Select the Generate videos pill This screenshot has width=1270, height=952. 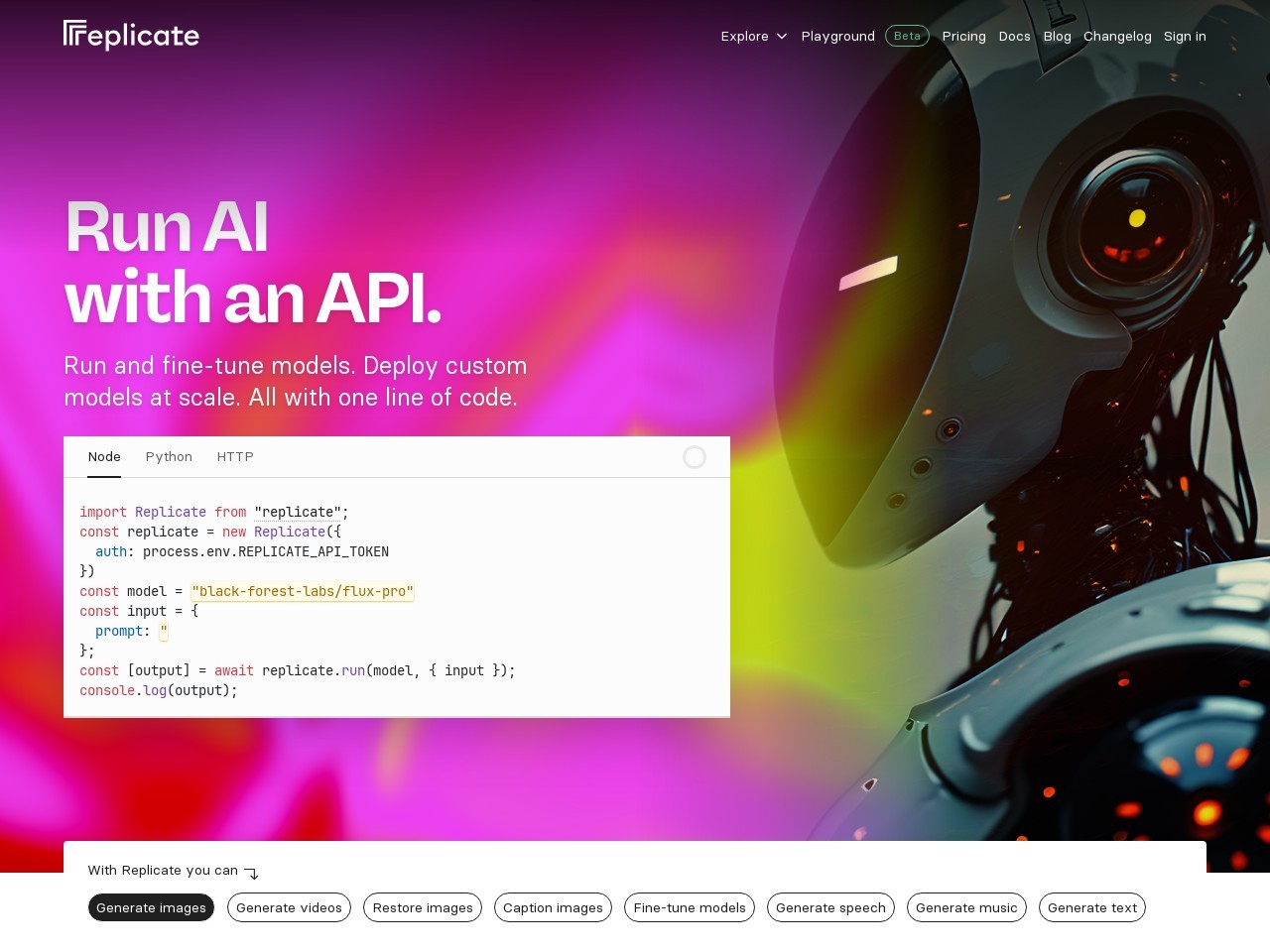[289, 908]
